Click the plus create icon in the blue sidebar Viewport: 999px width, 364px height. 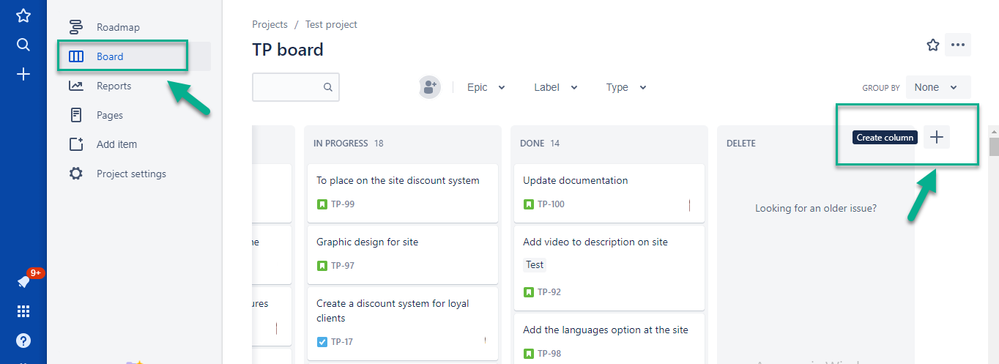click(23, 74)
